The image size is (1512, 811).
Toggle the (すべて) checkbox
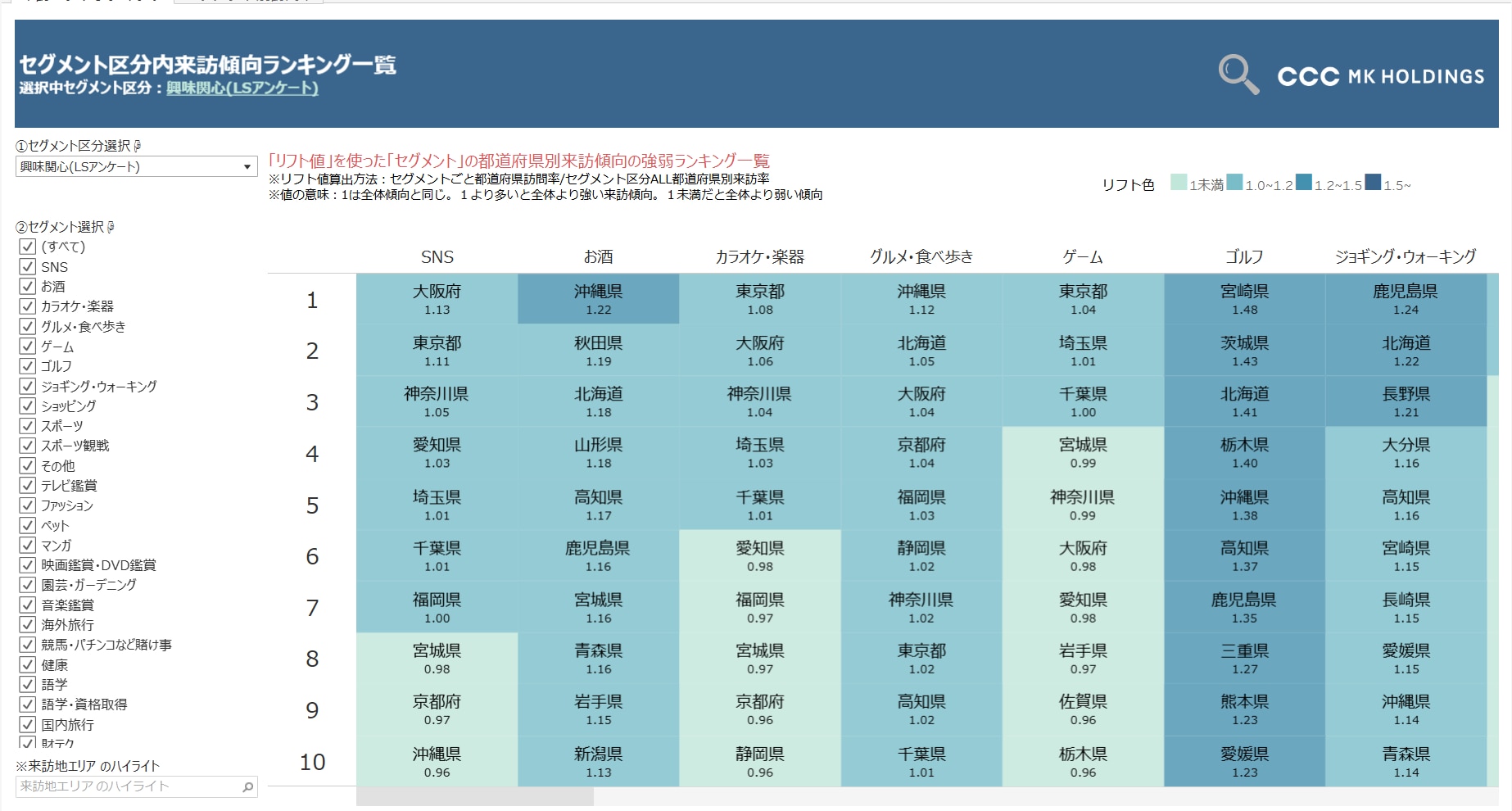coord(28,247)
